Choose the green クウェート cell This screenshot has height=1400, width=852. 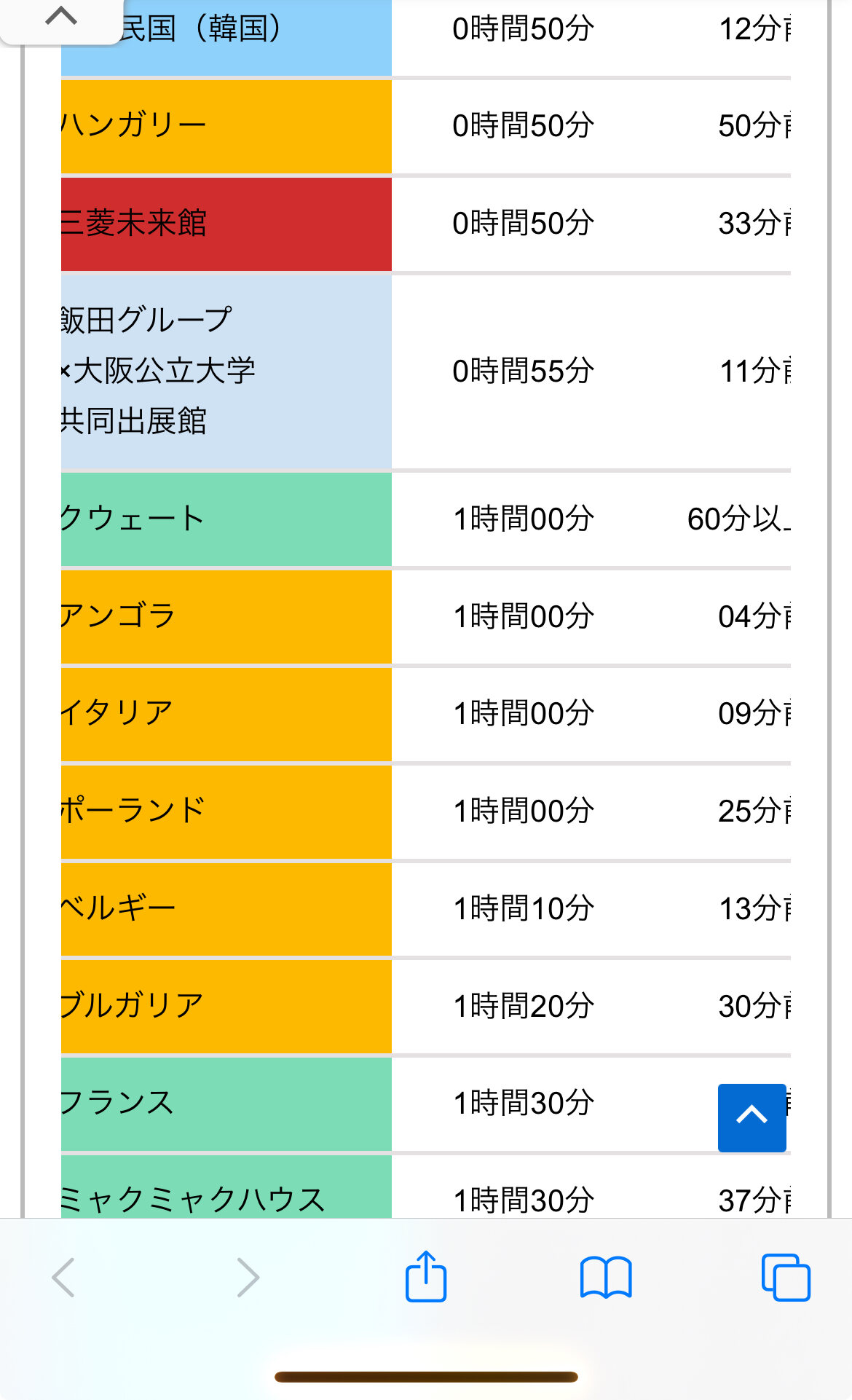point(226,519)
